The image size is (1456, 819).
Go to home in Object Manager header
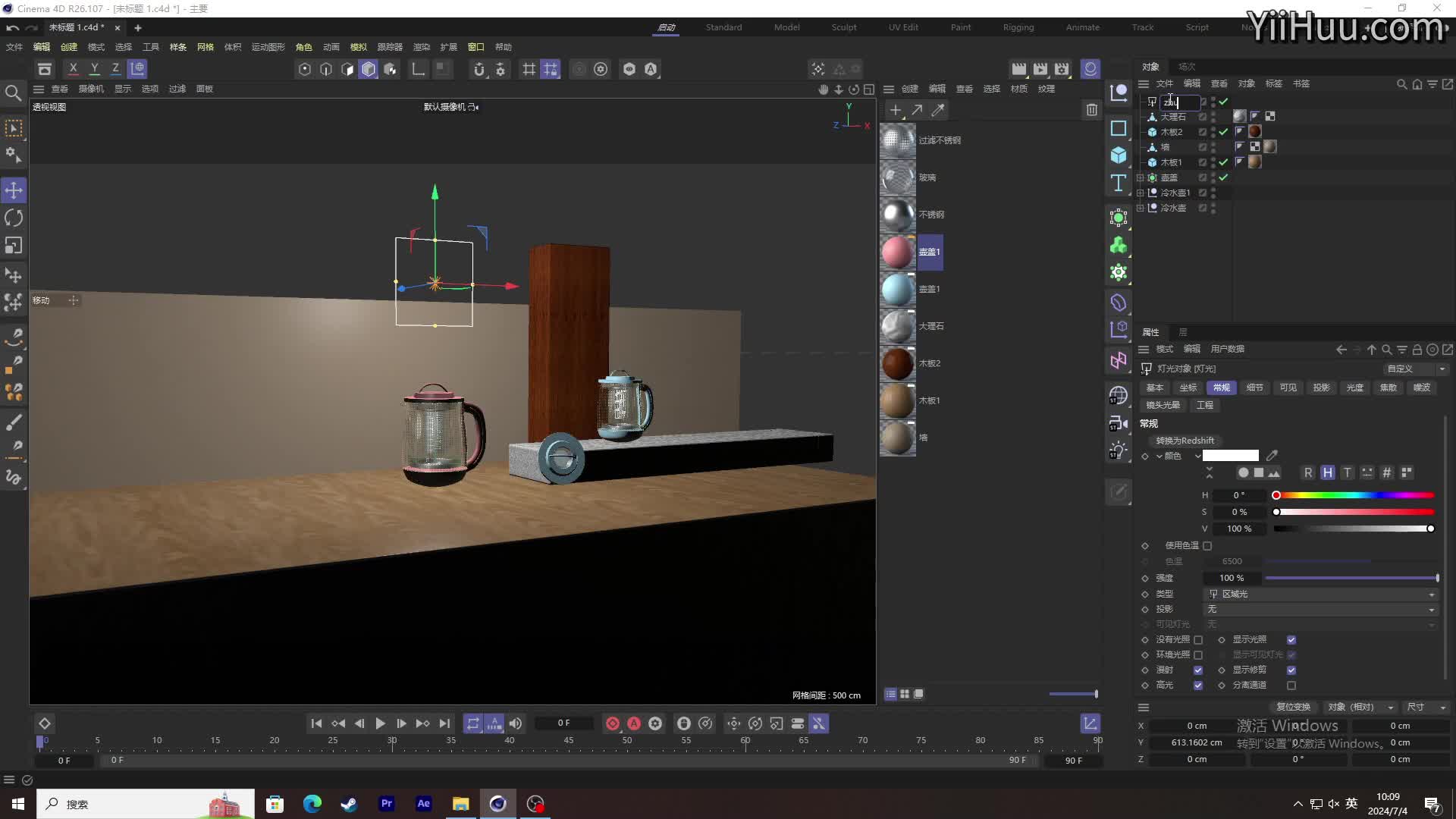tap(1417, 84)
